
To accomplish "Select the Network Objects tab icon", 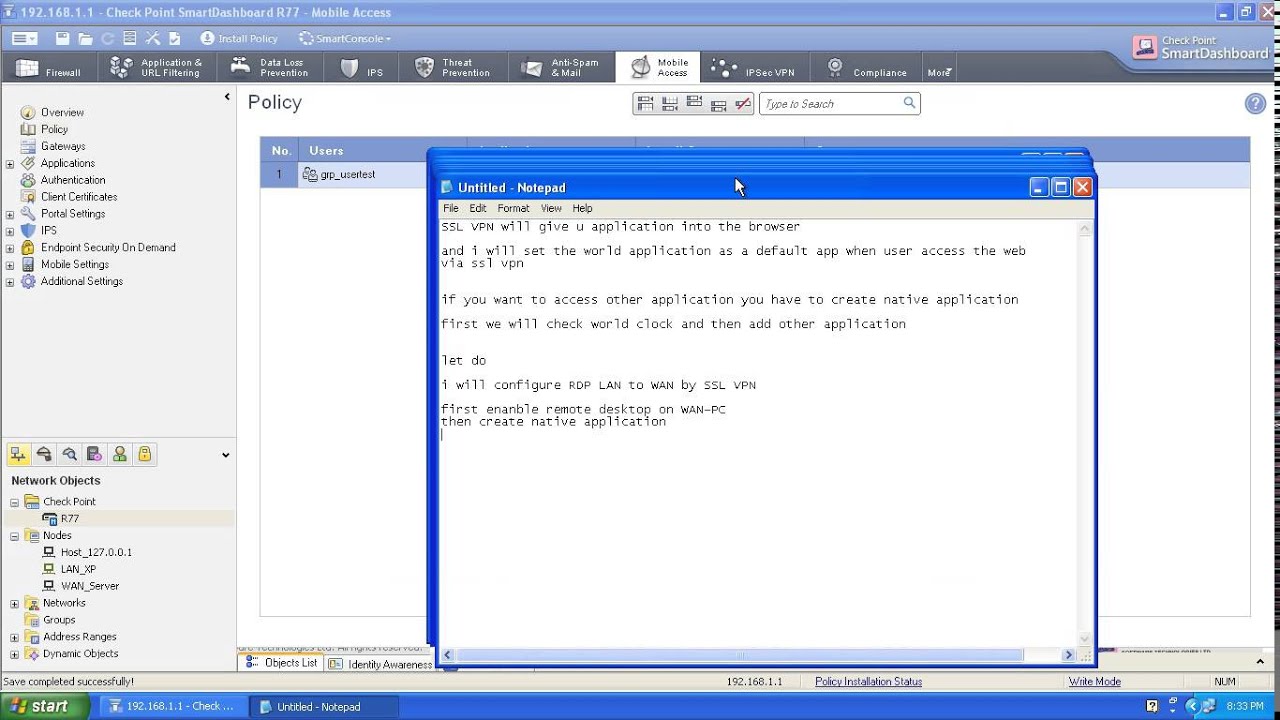I will 19,454.
